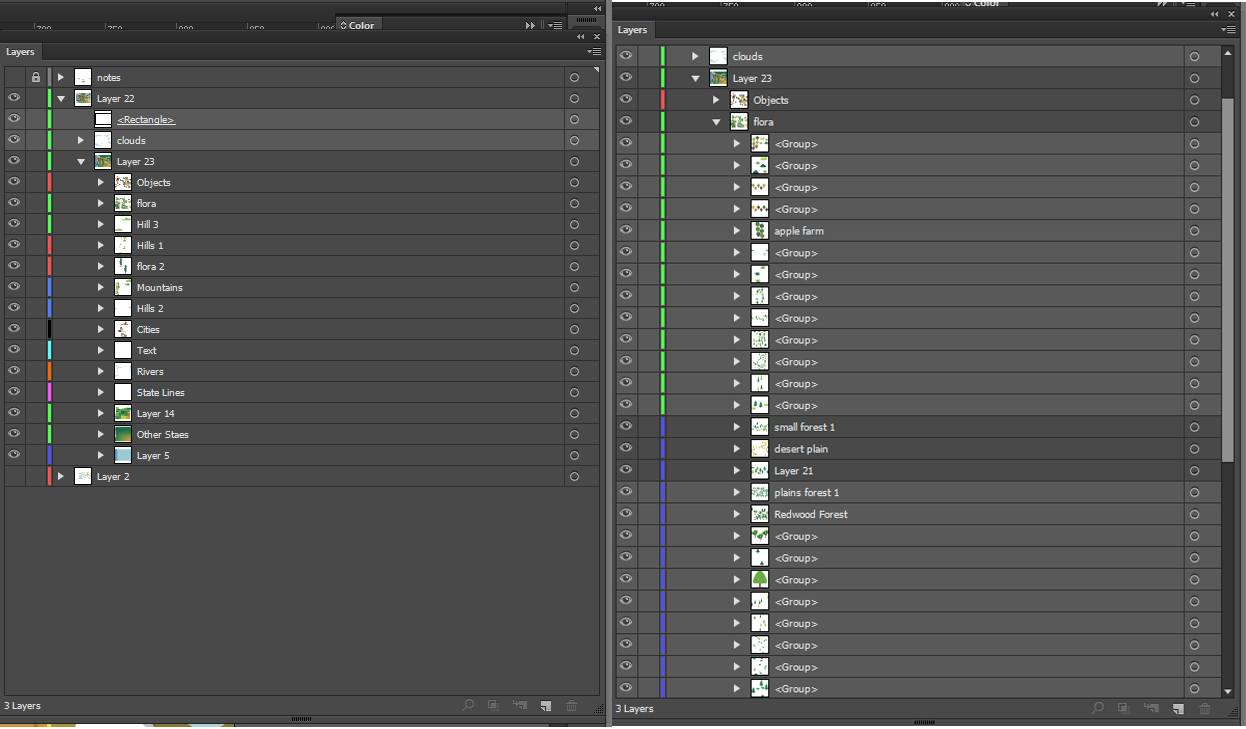
Task: Target circle for Cities layer
Action: (574, 329)
